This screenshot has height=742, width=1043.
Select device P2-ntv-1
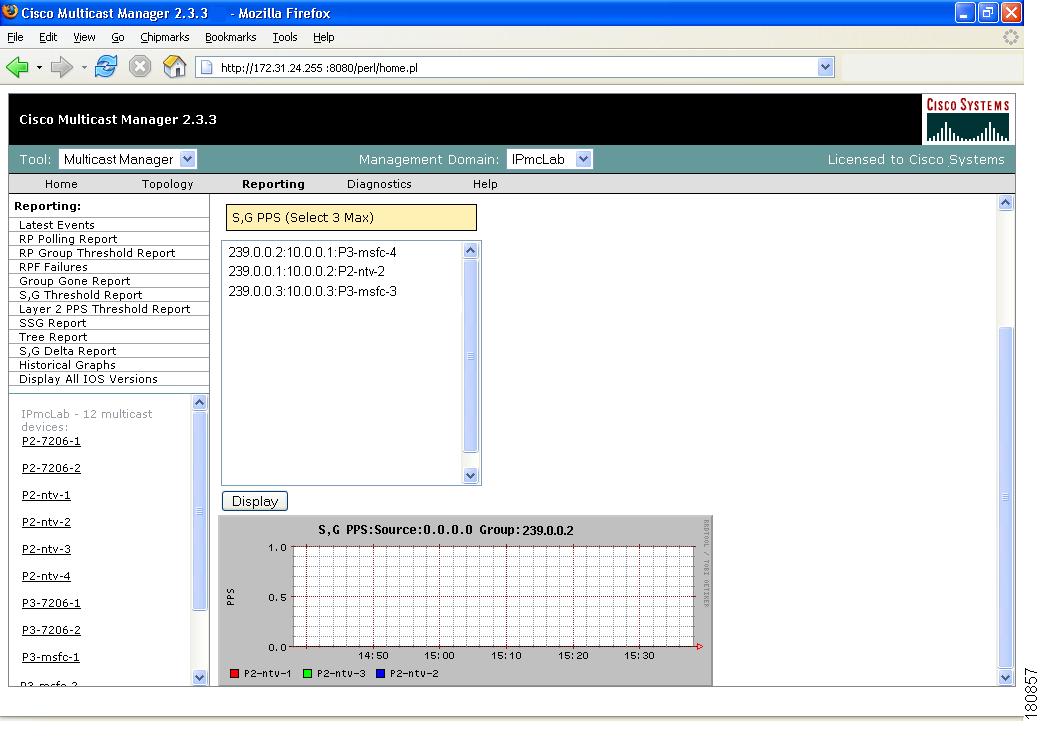click(46, 495)
